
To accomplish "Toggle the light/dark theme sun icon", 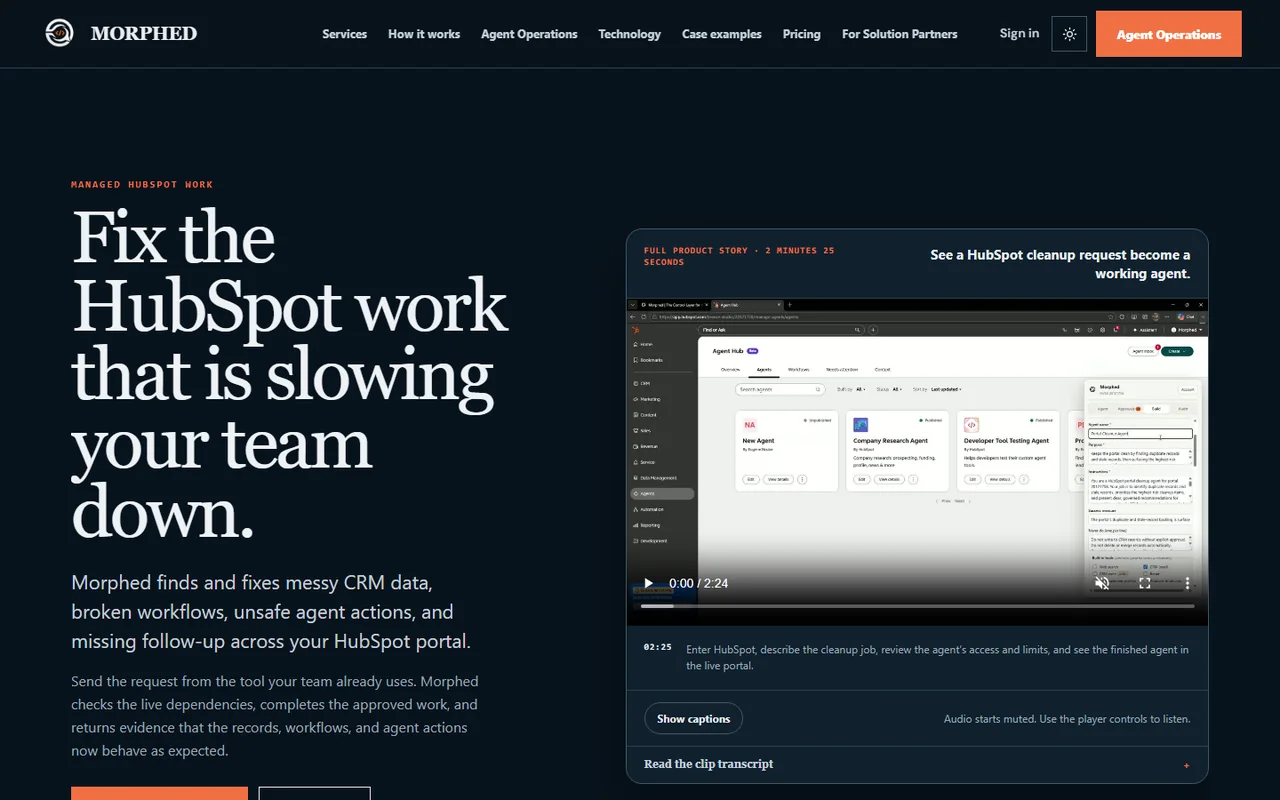I will pos(1069,34).
